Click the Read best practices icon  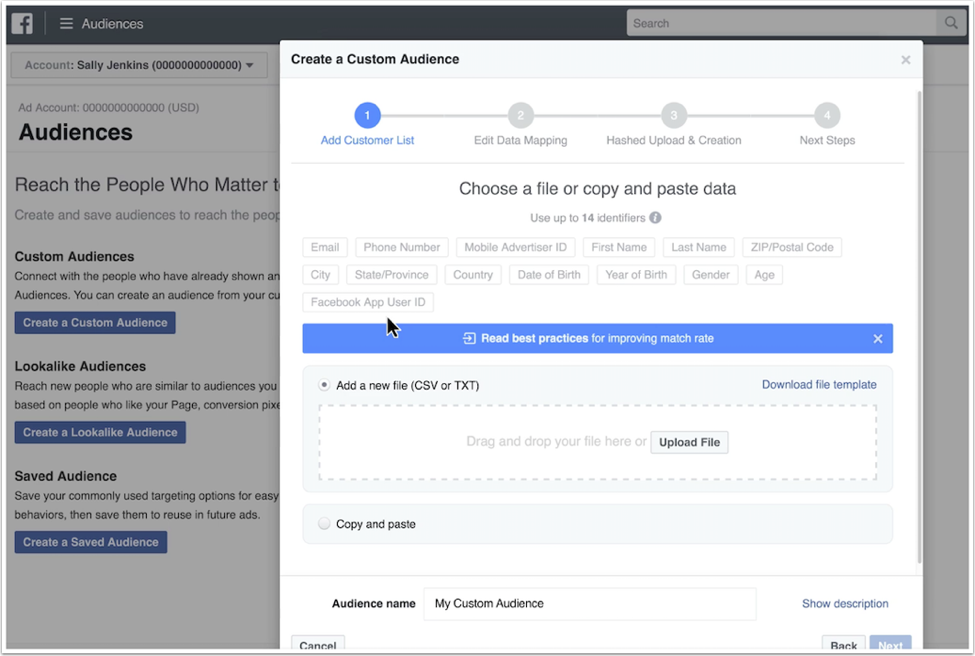(469, 339)
